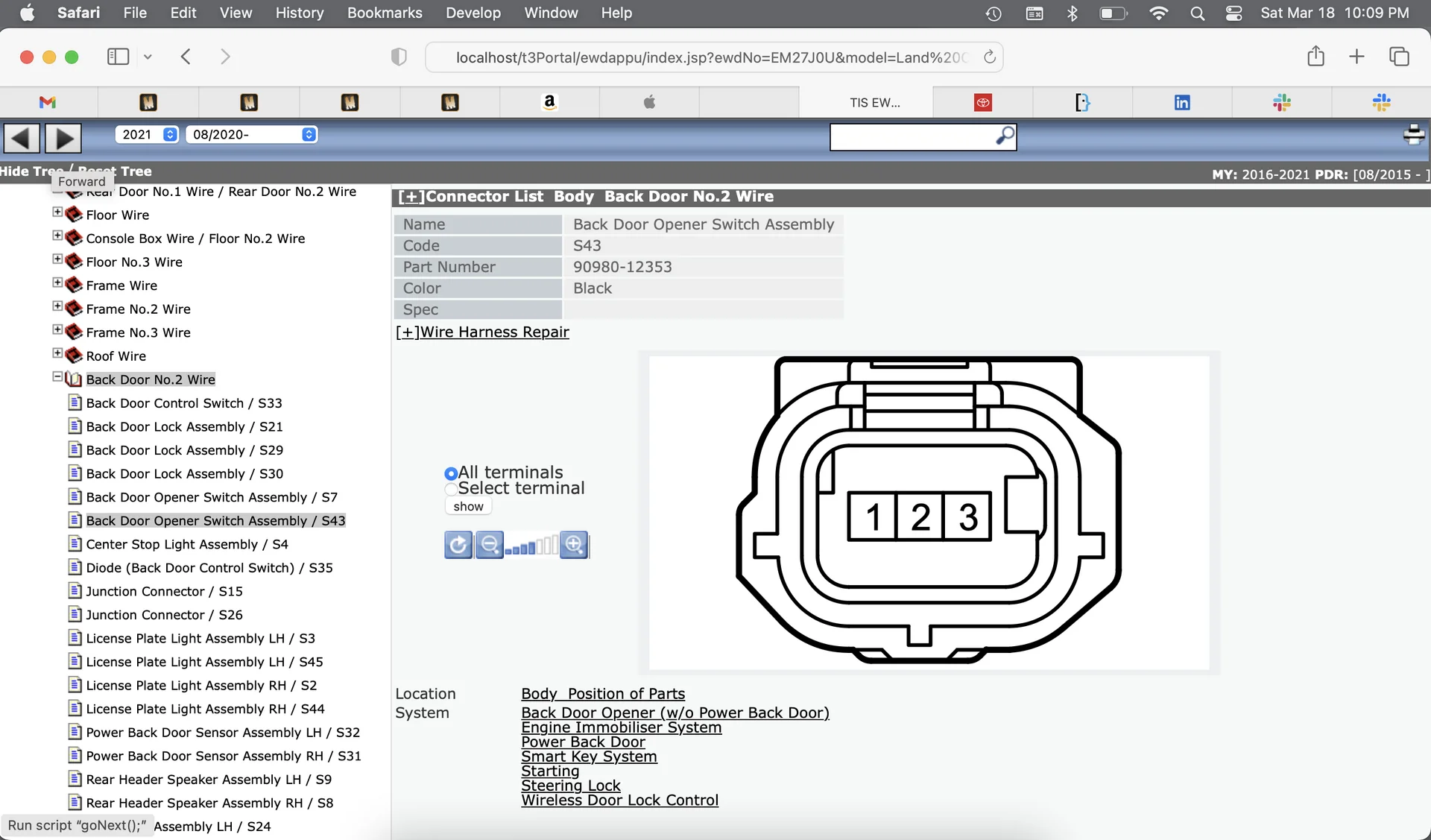This screenshot has height=840, width=1431.
Task: Expand the Connector List header
Action: pyautogui.click(x=411, y=197)
